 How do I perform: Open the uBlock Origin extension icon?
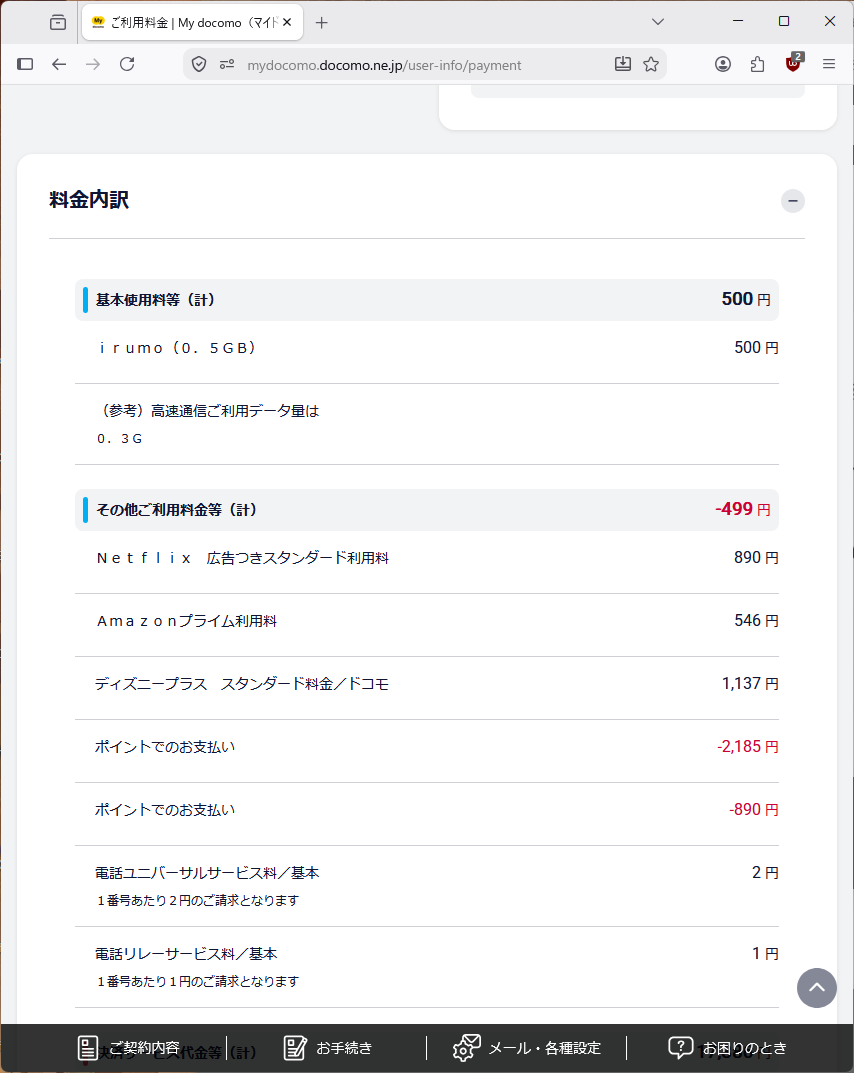coord(794,63)
